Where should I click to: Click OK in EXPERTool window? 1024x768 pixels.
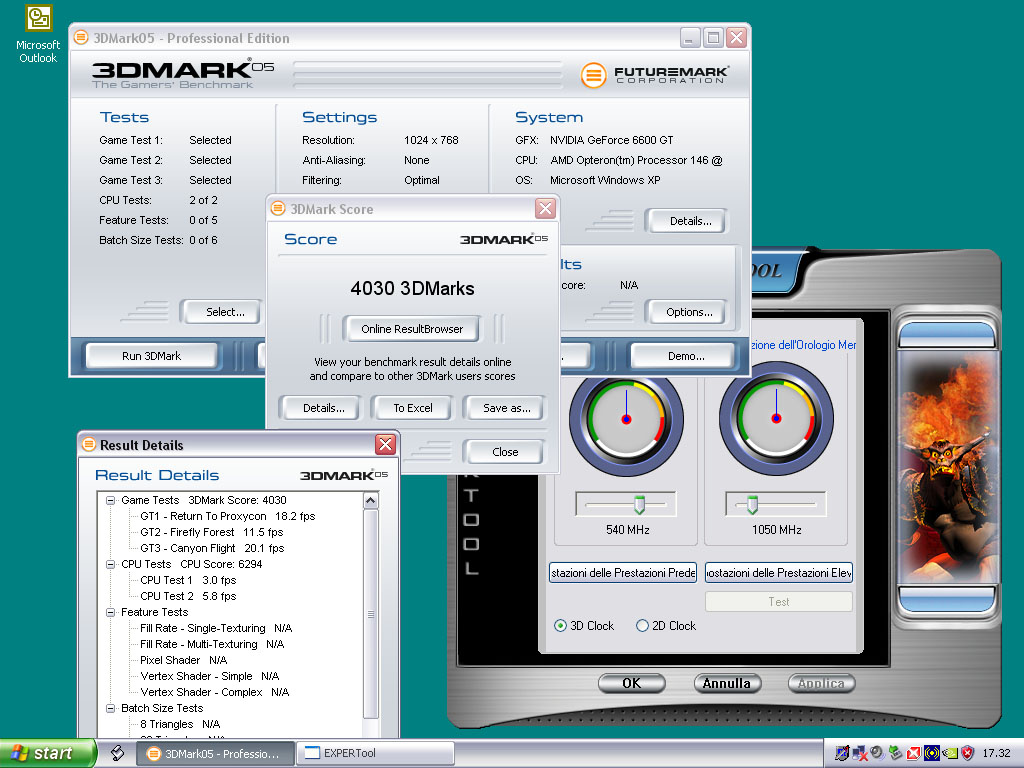click(x=632, y=683)
